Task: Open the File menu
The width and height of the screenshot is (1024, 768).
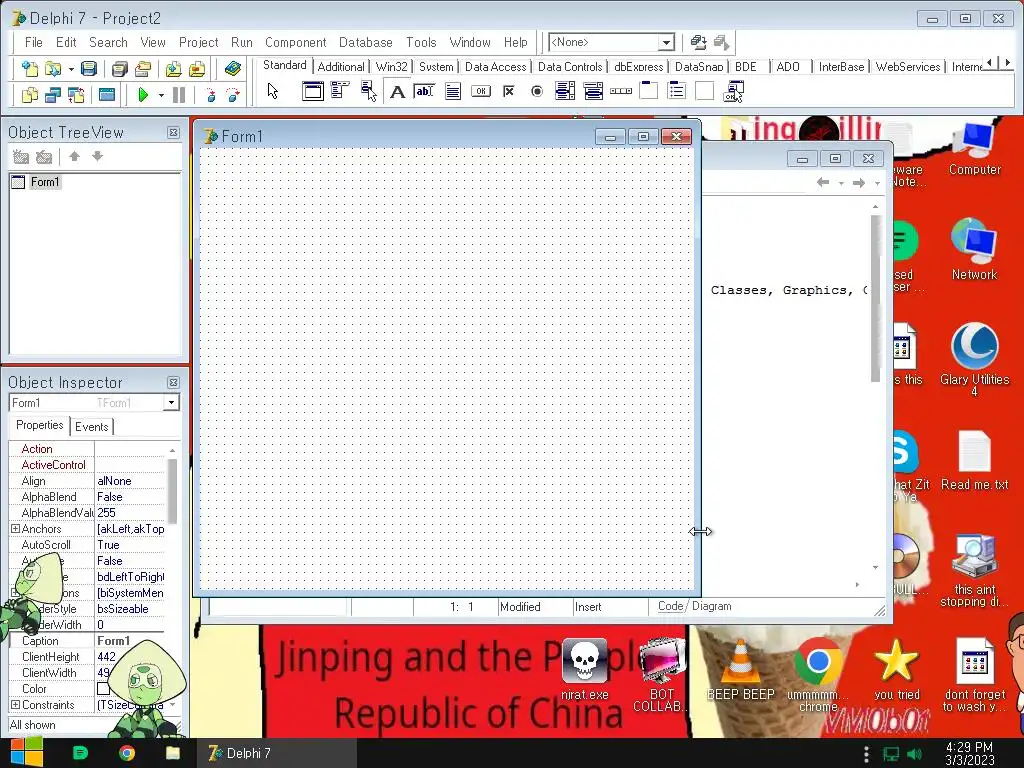Action: 33,42
